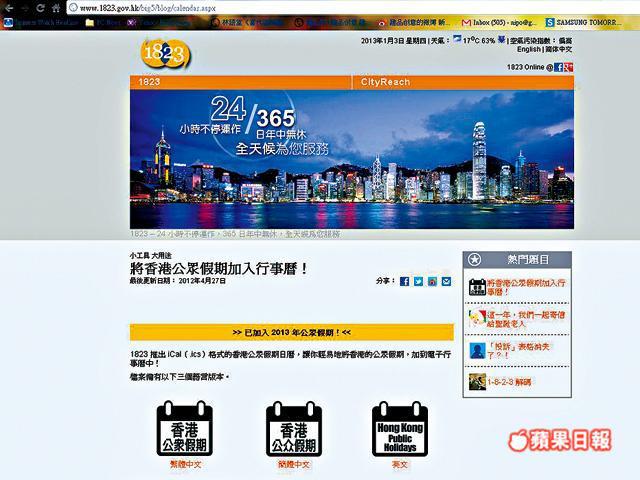Click the 小工具 大用途 label
The image size is (640, 480).
click(151, 256)
